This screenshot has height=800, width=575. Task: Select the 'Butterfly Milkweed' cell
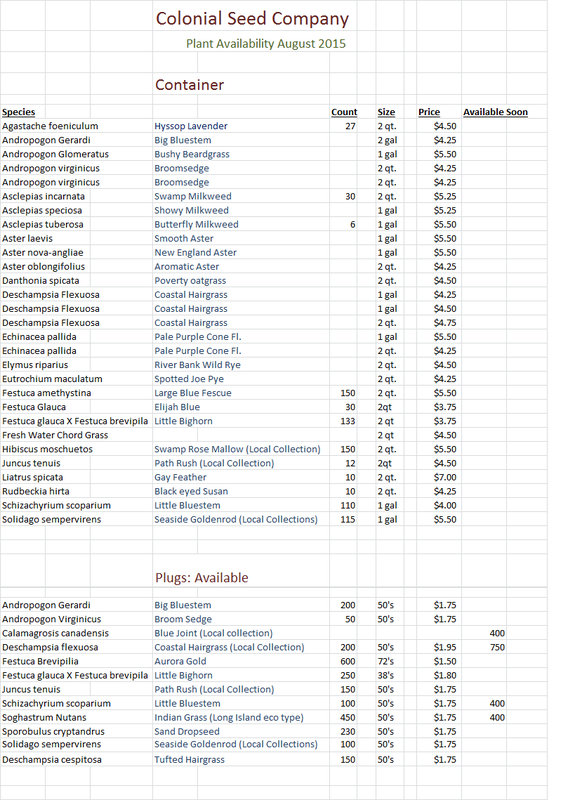196,224
